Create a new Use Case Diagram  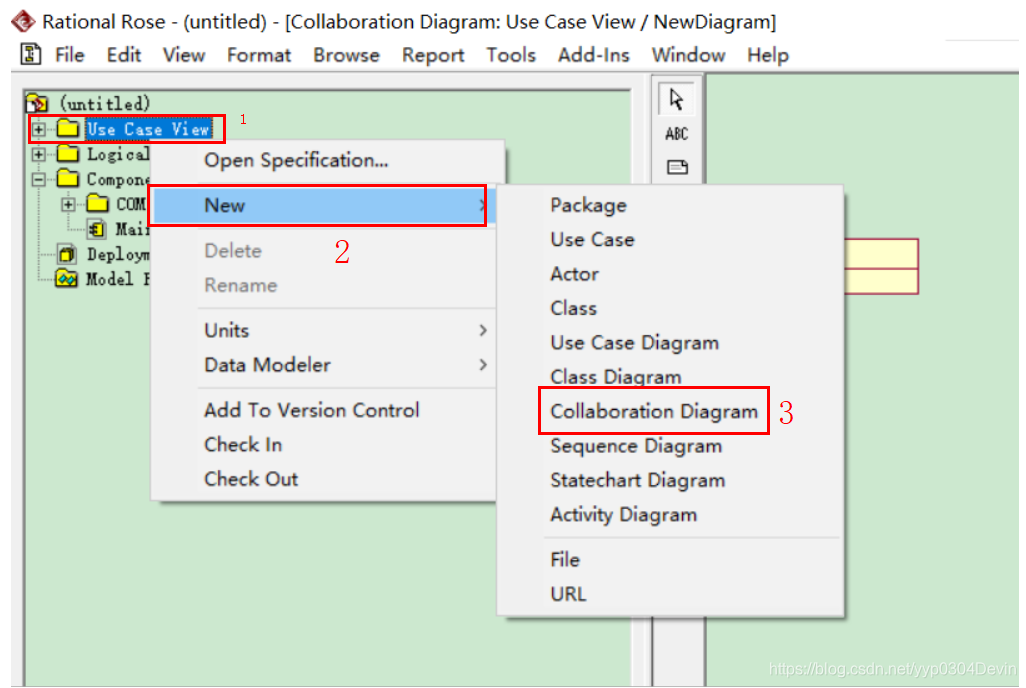tap(670, 343)
